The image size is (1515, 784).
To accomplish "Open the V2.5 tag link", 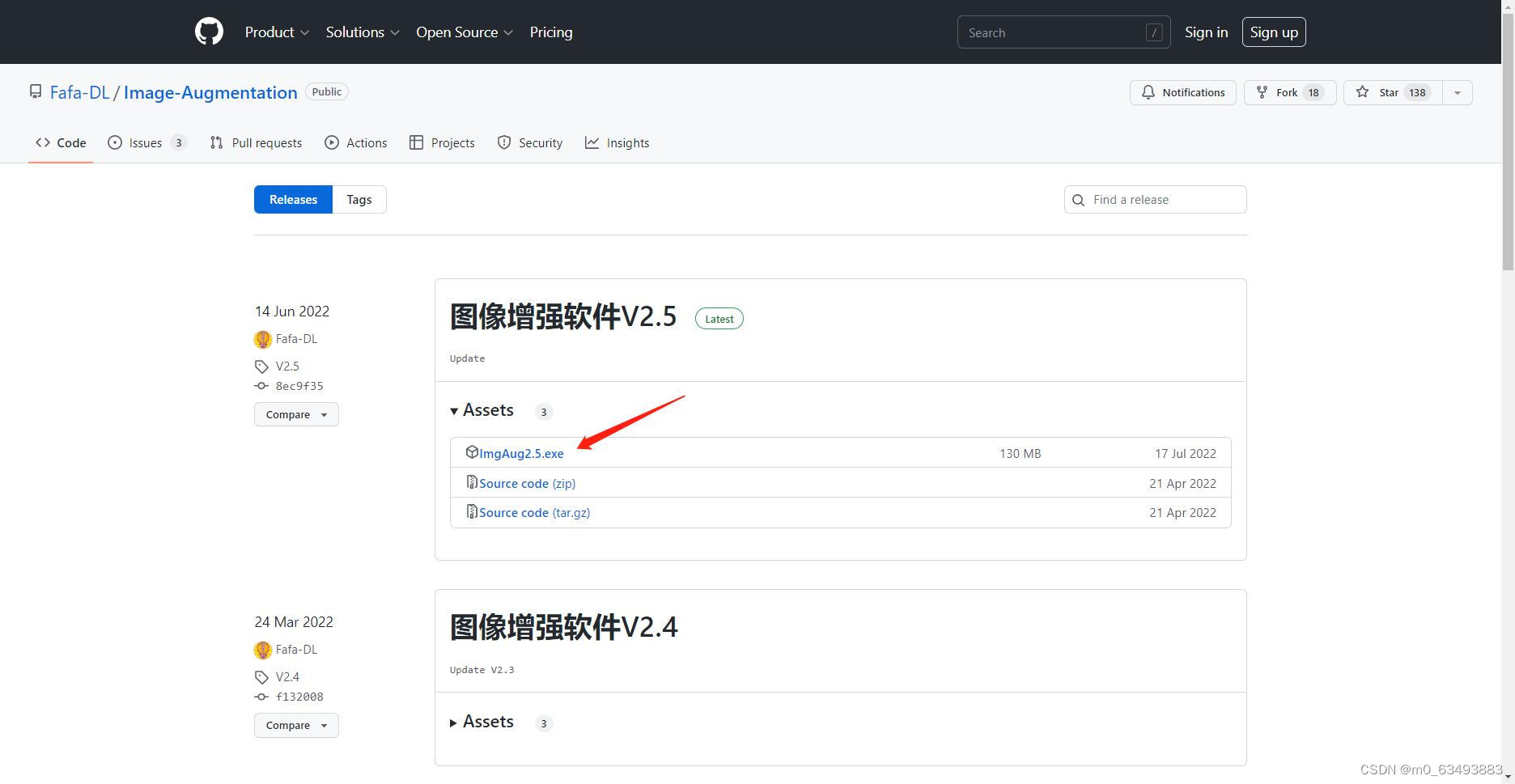I will (287, 366).
